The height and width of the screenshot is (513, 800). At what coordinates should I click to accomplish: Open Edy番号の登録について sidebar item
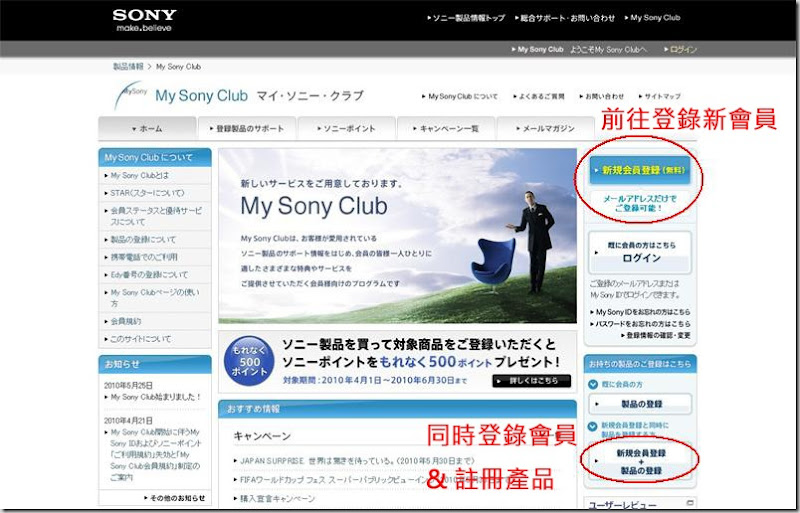[155, 275]
